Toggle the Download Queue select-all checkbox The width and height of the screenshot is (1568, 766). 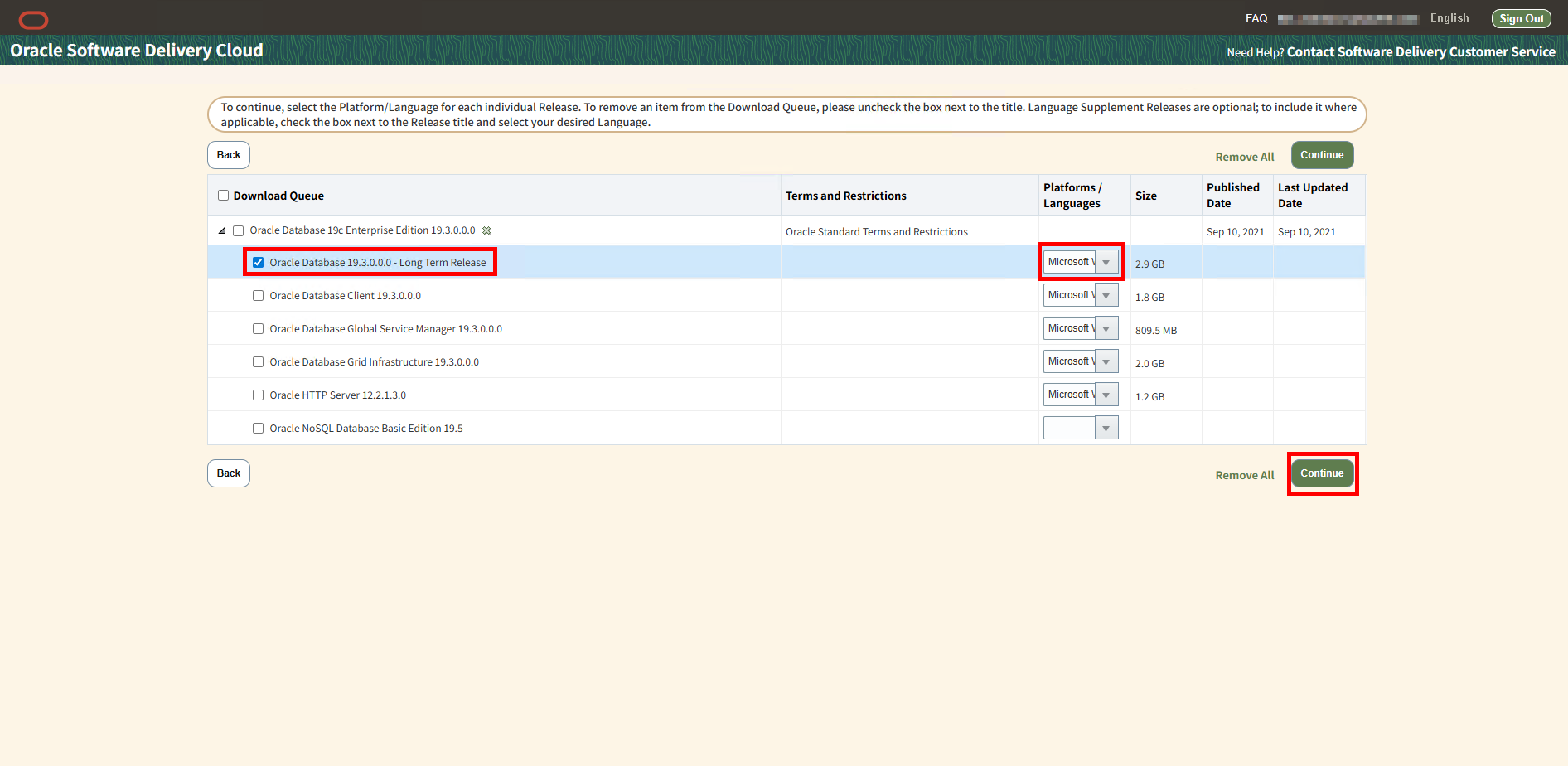(223, 196)
